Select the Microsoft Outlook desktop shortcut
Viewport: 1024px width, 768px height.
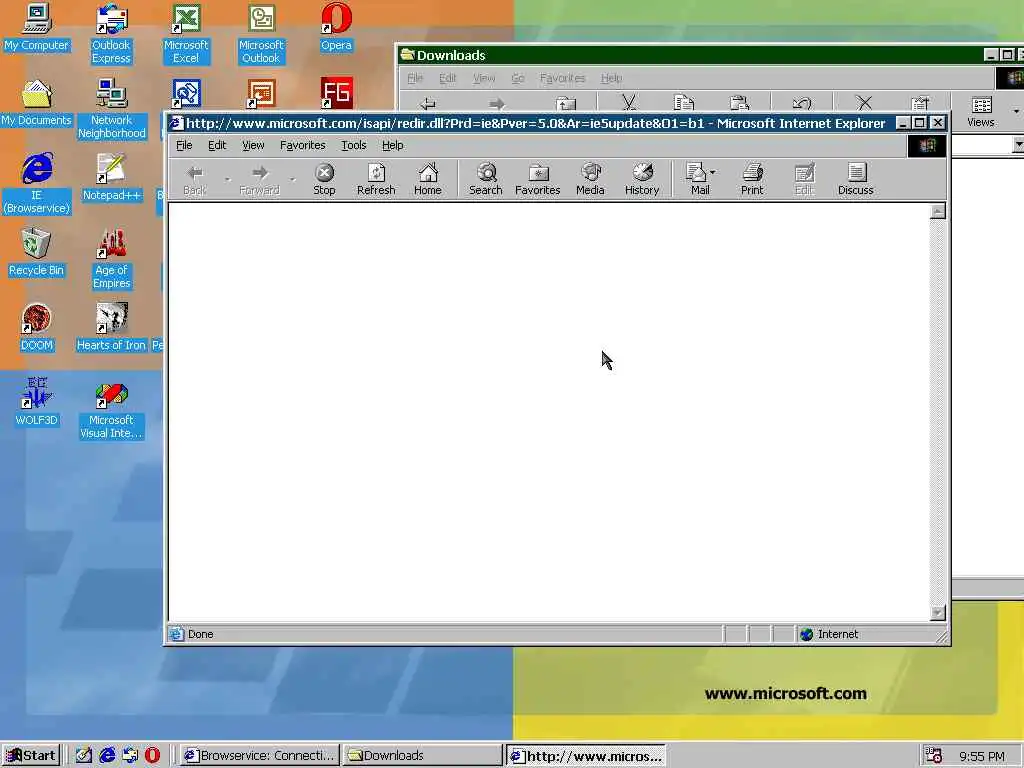[x=261, y=34]
